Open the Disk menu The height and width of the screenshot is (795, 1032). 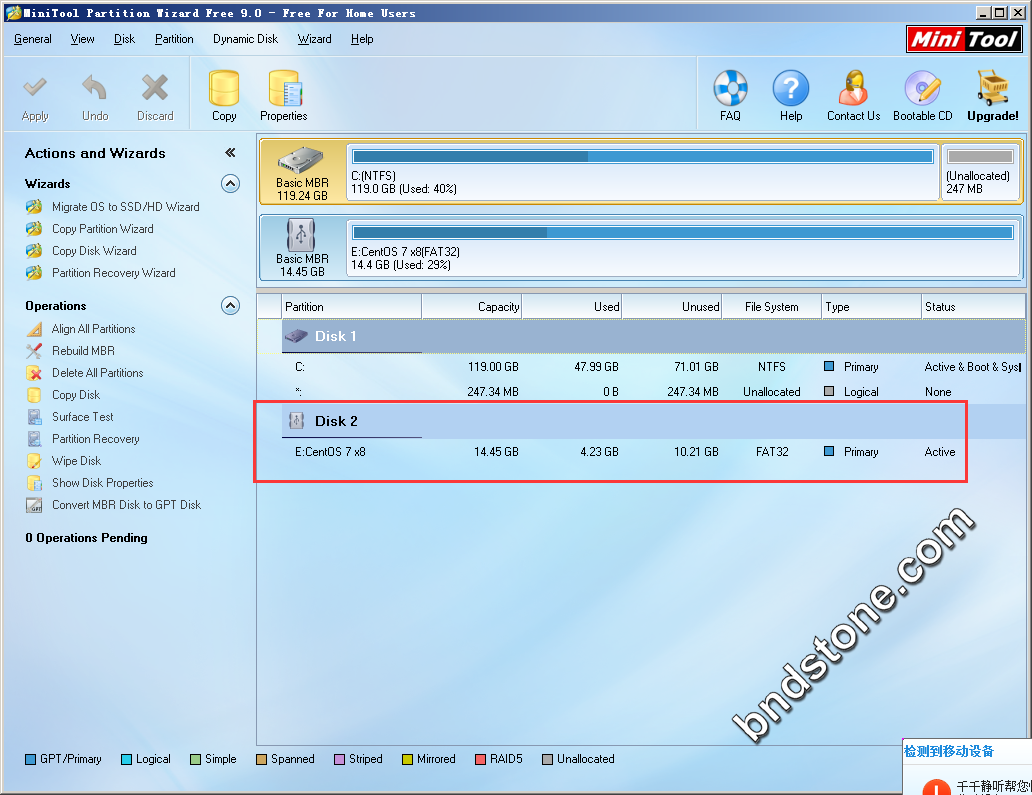tap(124, 39)
